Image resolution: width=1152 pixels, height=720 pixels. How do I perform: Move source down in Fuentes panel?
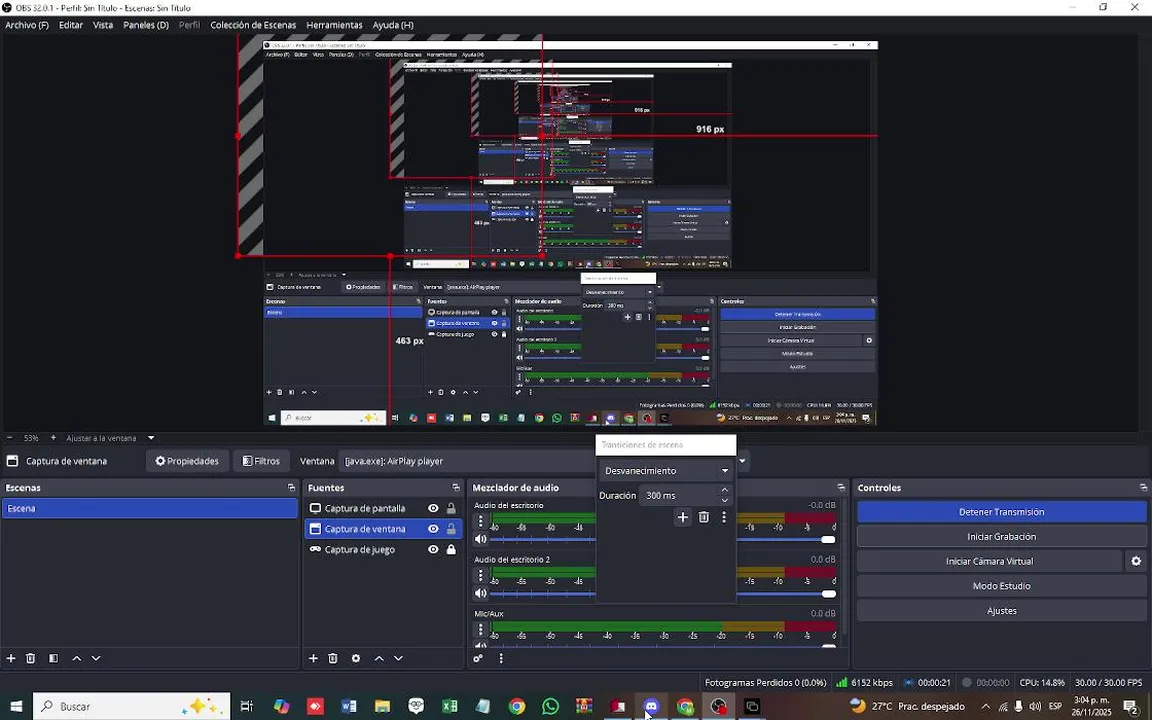tap(398, 658)
